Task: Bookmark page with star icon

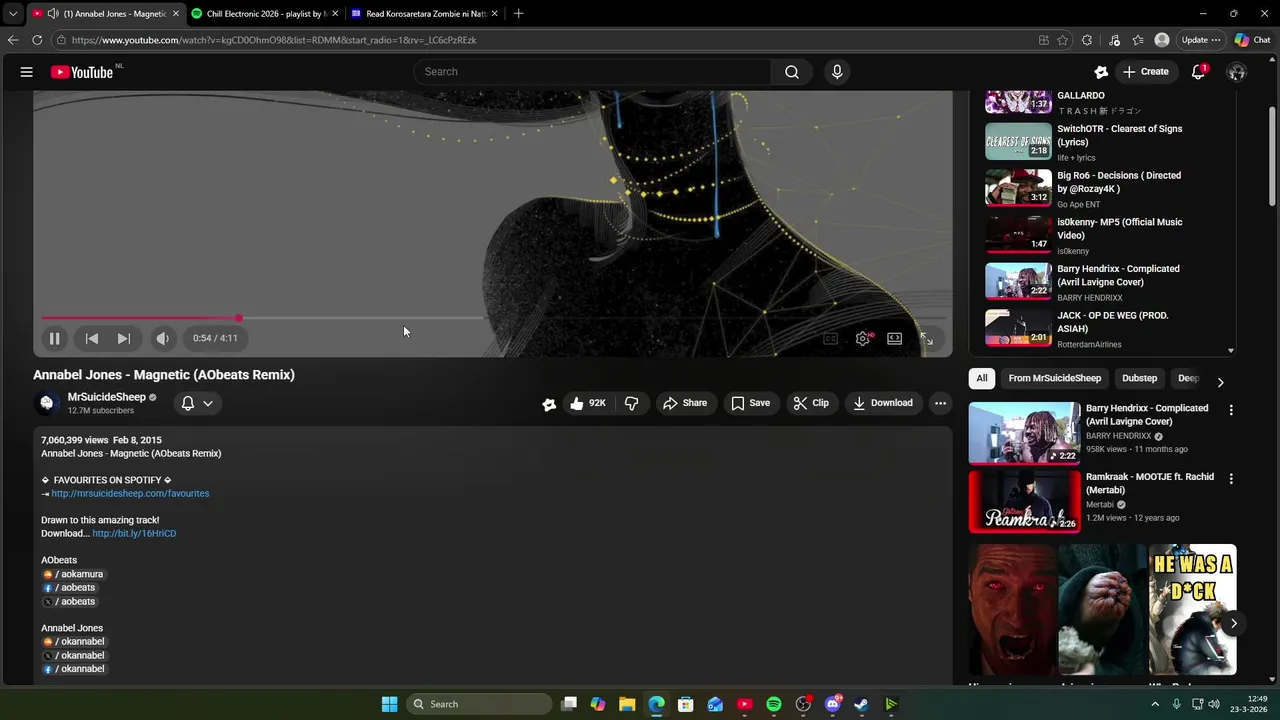Action: pos(1063,40)
